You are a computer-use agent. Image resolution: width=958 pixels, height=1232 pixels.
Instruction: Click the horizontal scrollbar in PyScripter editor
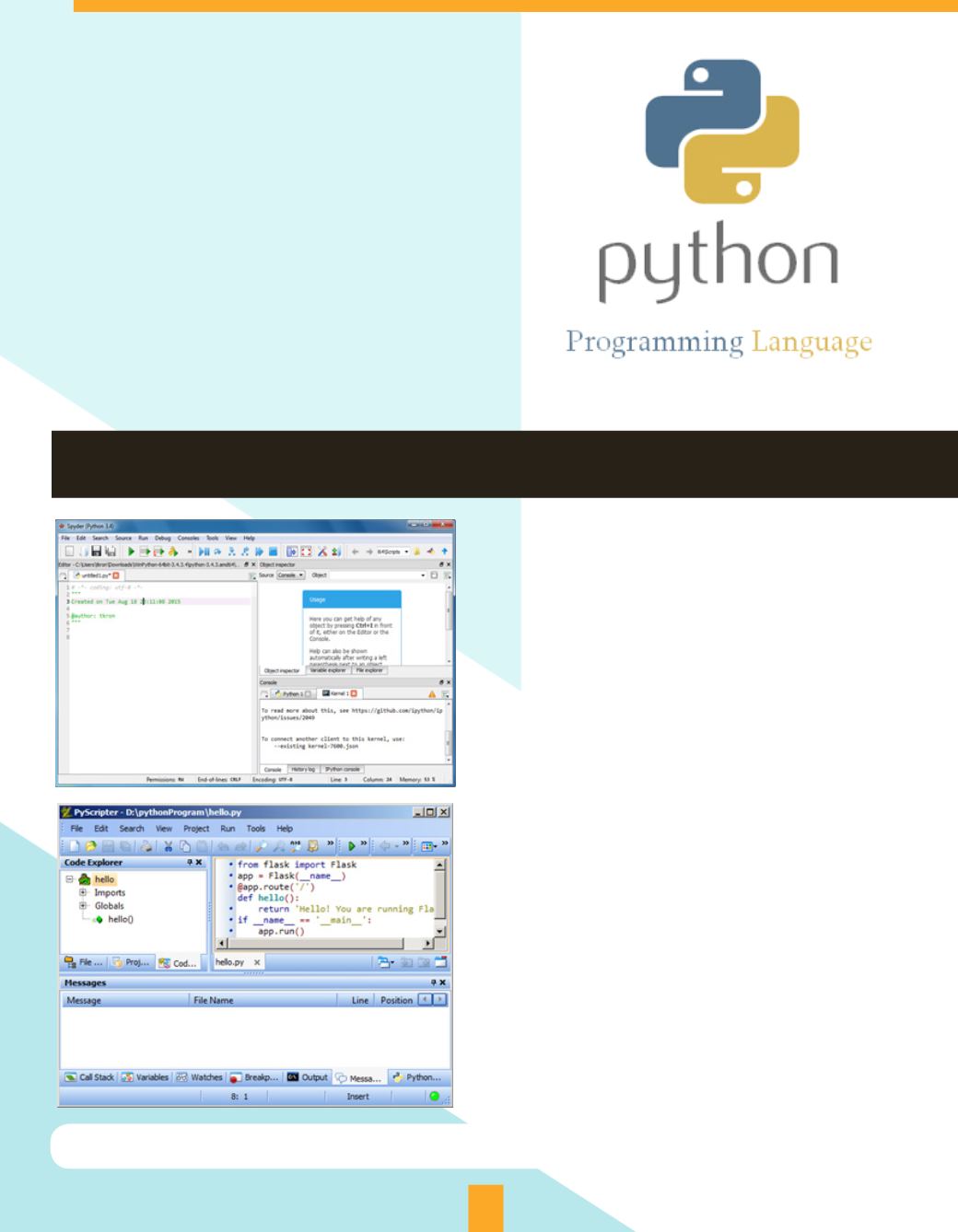point(324,944)
